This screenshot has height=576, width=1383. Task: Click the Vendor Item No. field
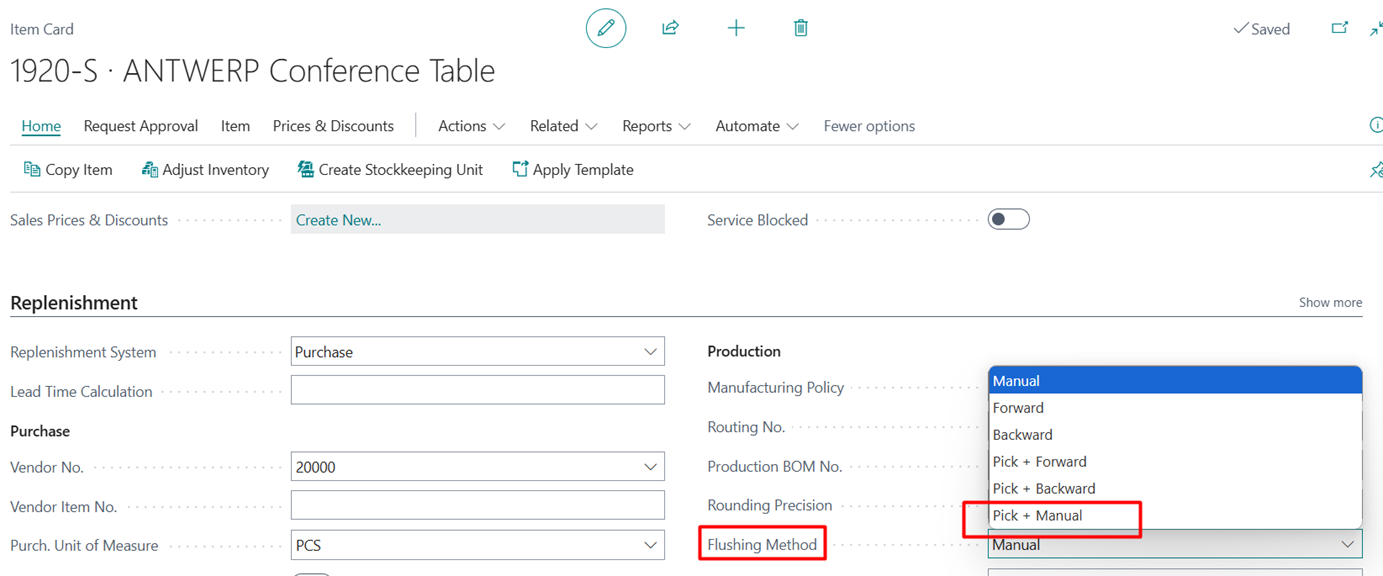478,505
